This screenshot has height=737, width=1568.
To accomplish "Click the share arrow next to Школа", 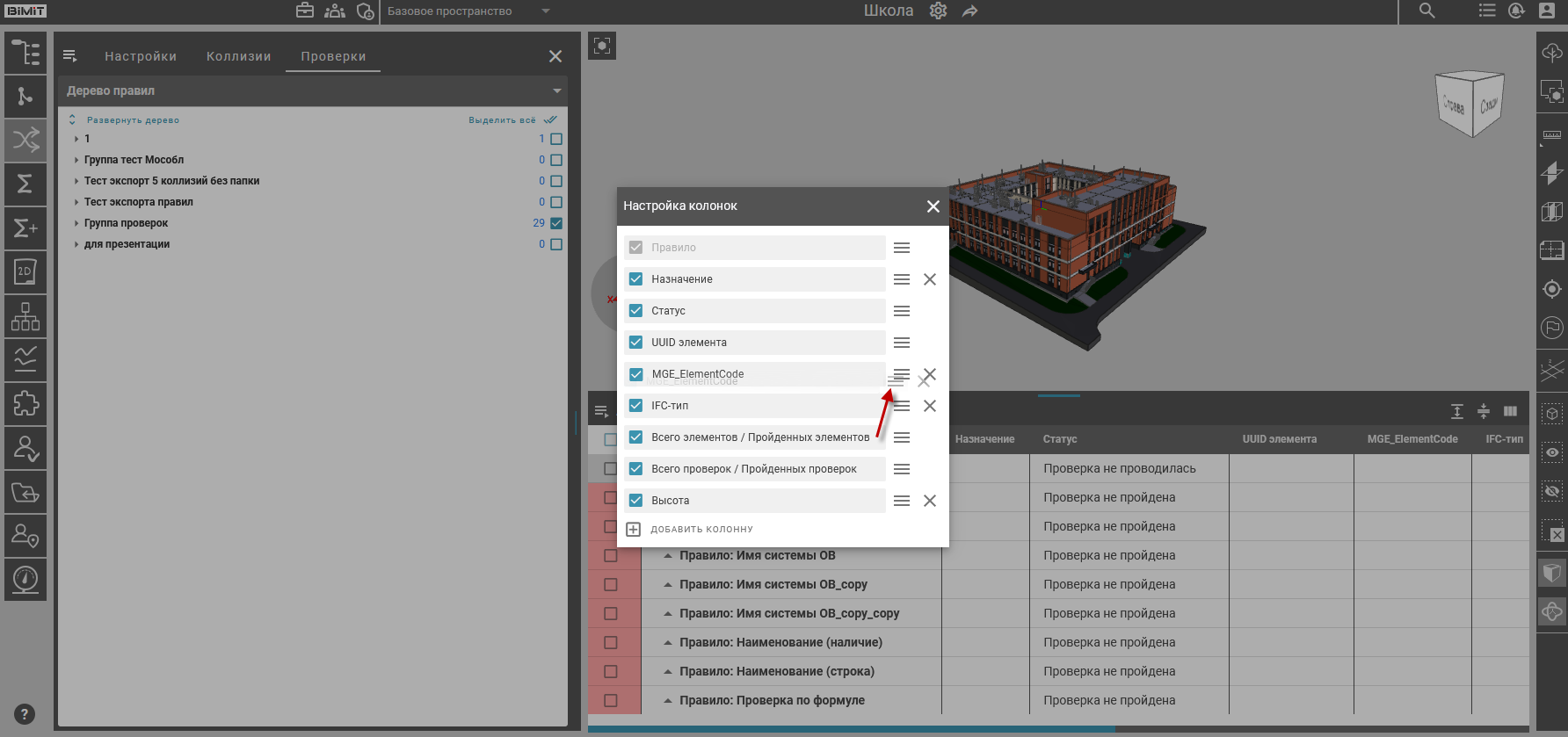I will (x=969, y=11).
